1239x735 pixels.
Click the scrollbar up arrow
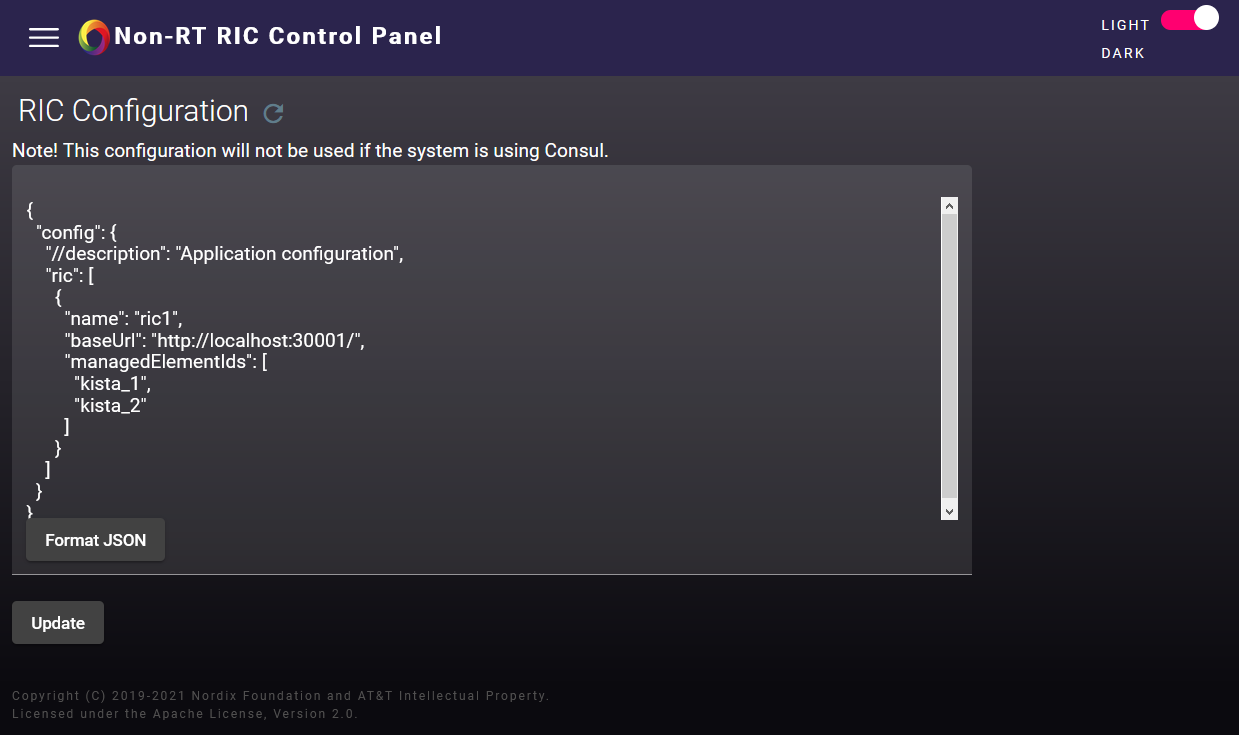948,204
